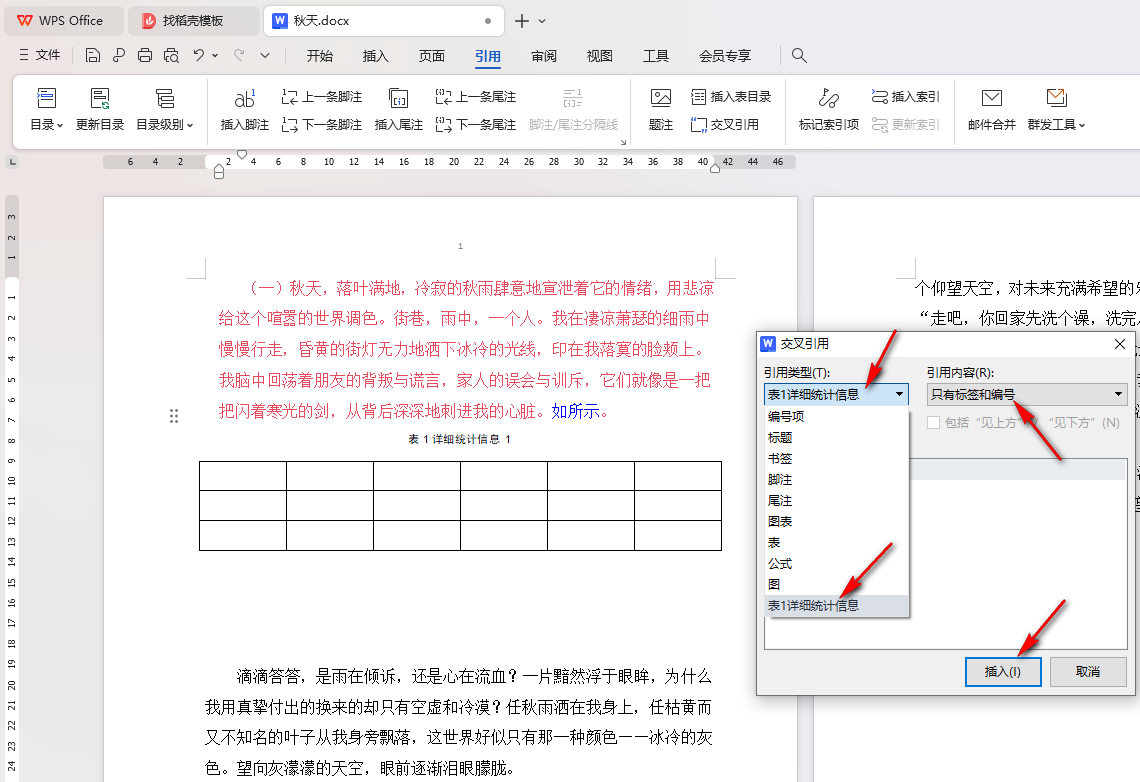Expand quick access toolbar customize chevron

coord(265,55)
